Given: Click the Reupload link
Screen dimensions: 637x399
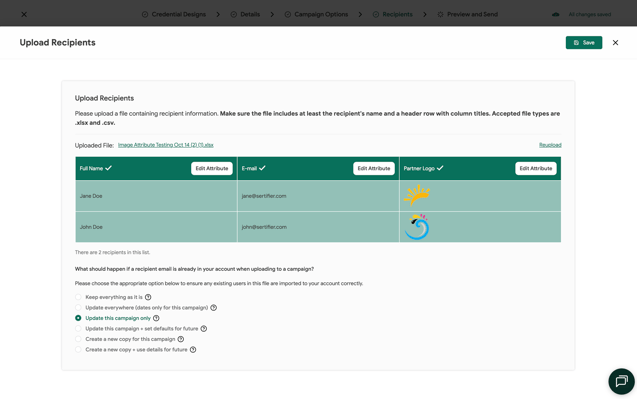Looking at the screenshot, I should click(x=550, y=145).
